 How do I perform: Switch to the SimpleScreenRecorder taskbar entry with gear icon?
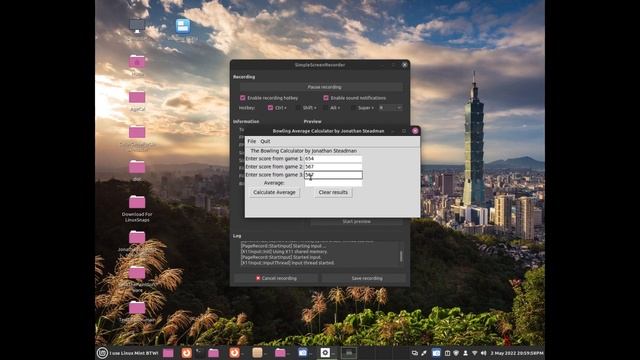coord(325,353)
